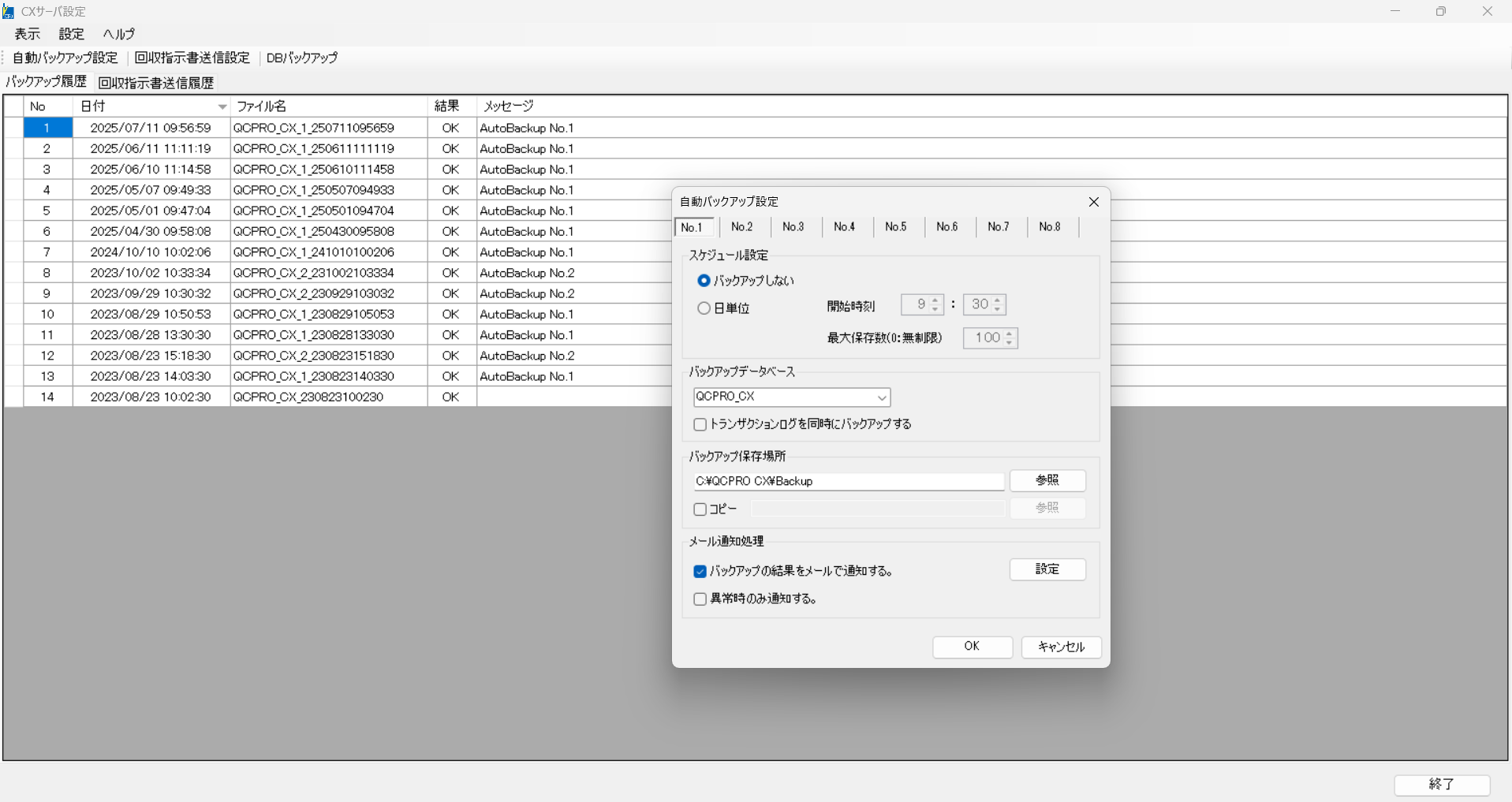Click the 参照 button next to backup path

coord(1047,480)
